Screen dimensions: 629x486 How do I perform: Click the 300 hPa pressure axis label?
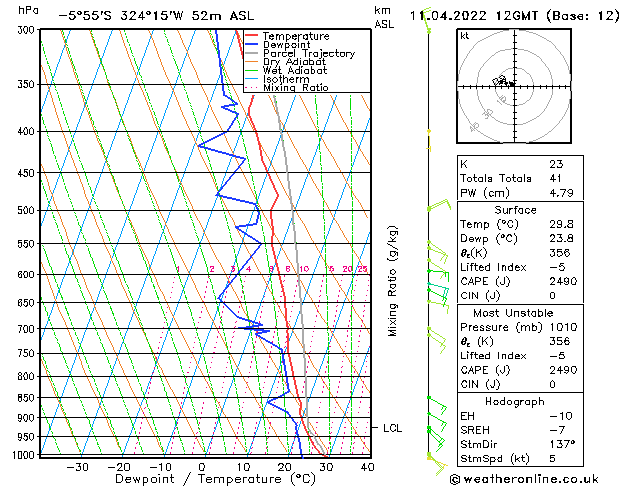[x=28, y=30]
